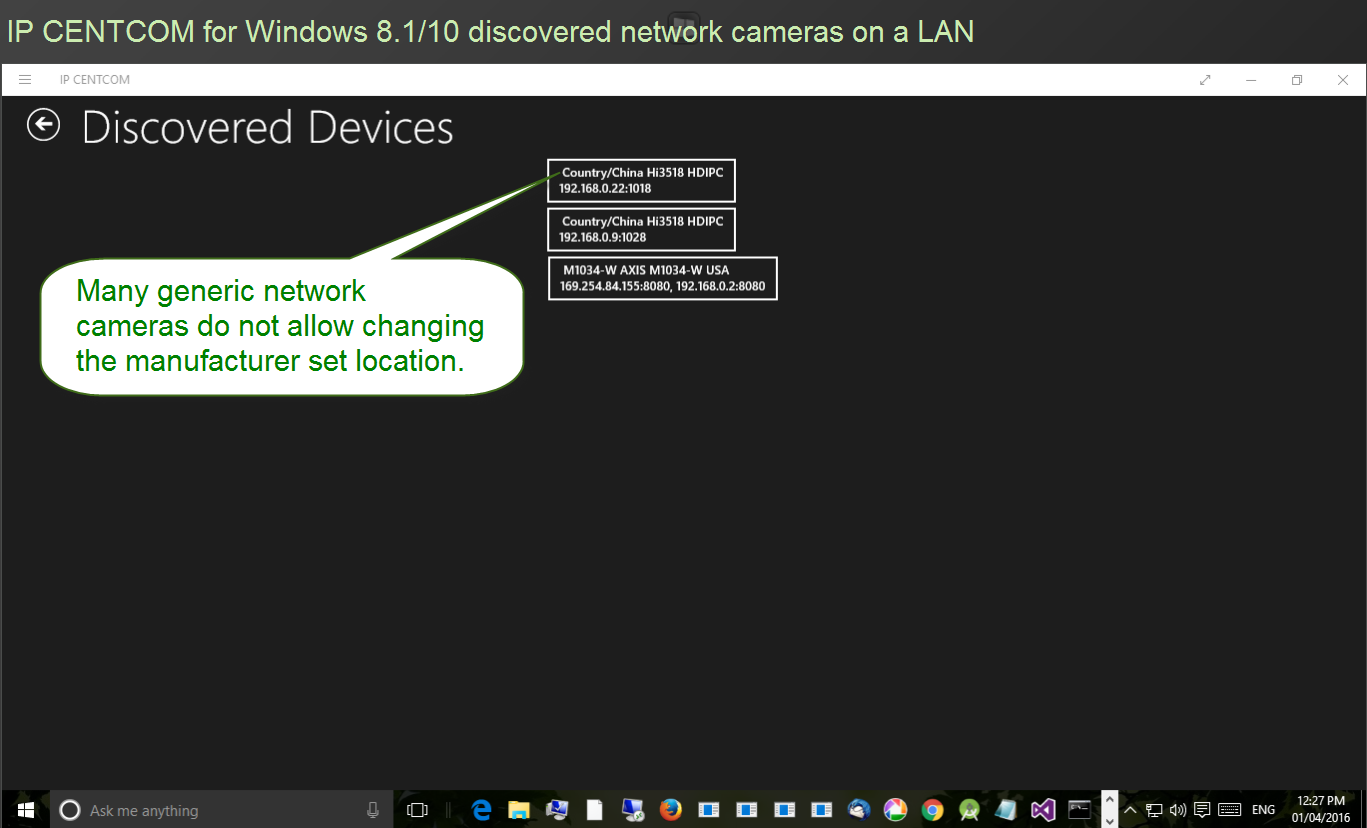Open Task View on the taskbar
The image size is (1367, 828).
(417, 810)
